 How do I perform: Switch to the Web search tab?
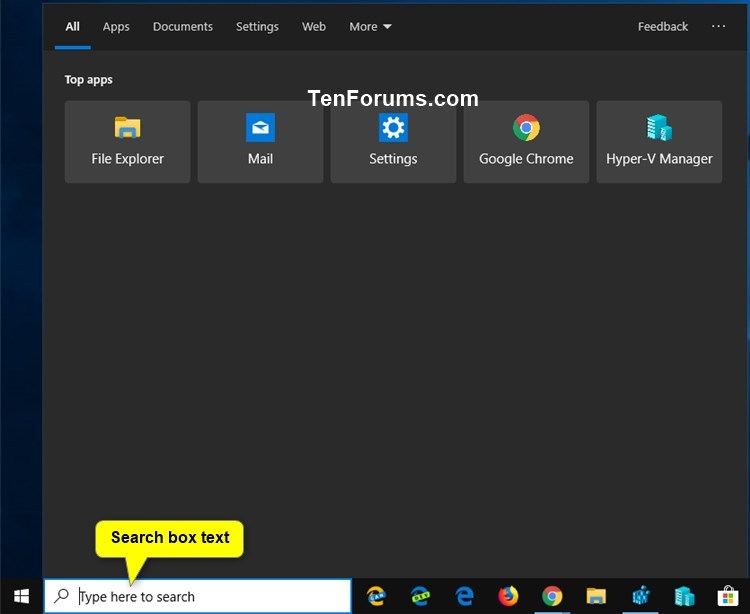click(x=314, y=26)
